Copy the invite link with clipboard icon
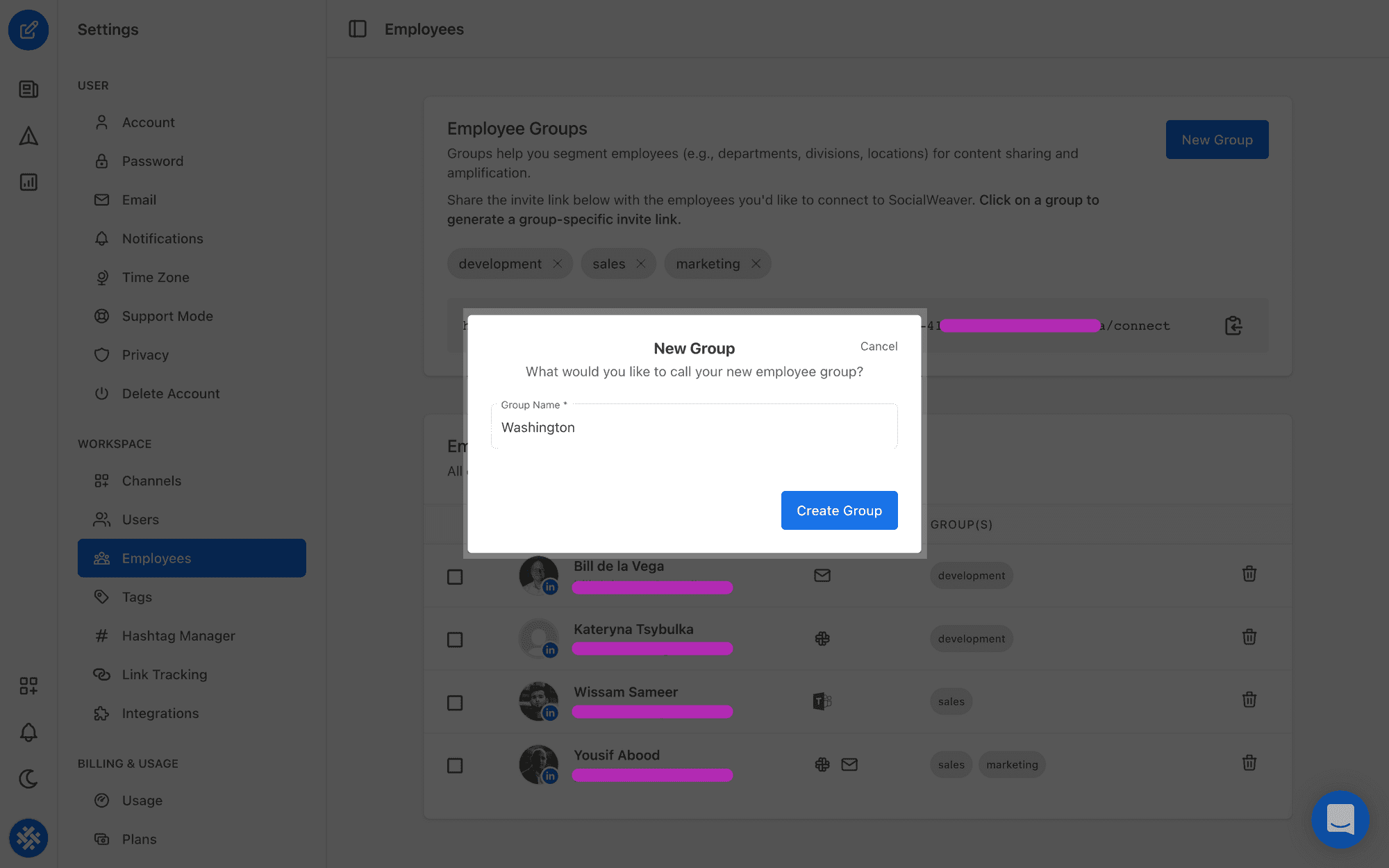Screen dimensions: 1389x868 (x=1233, y=326)
